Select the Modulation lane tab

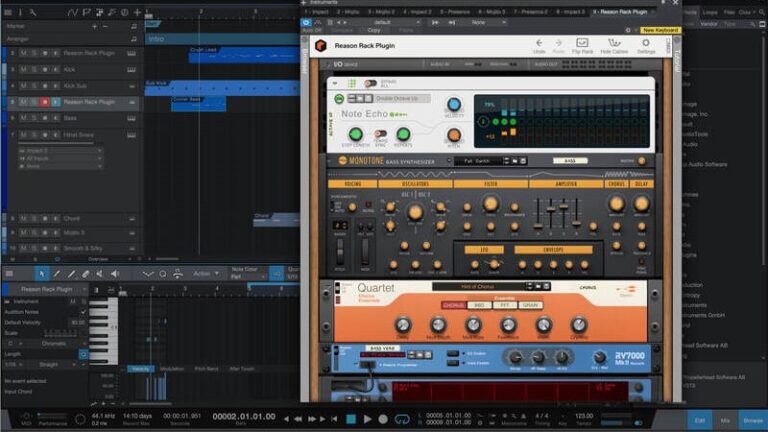pos(171,369)
